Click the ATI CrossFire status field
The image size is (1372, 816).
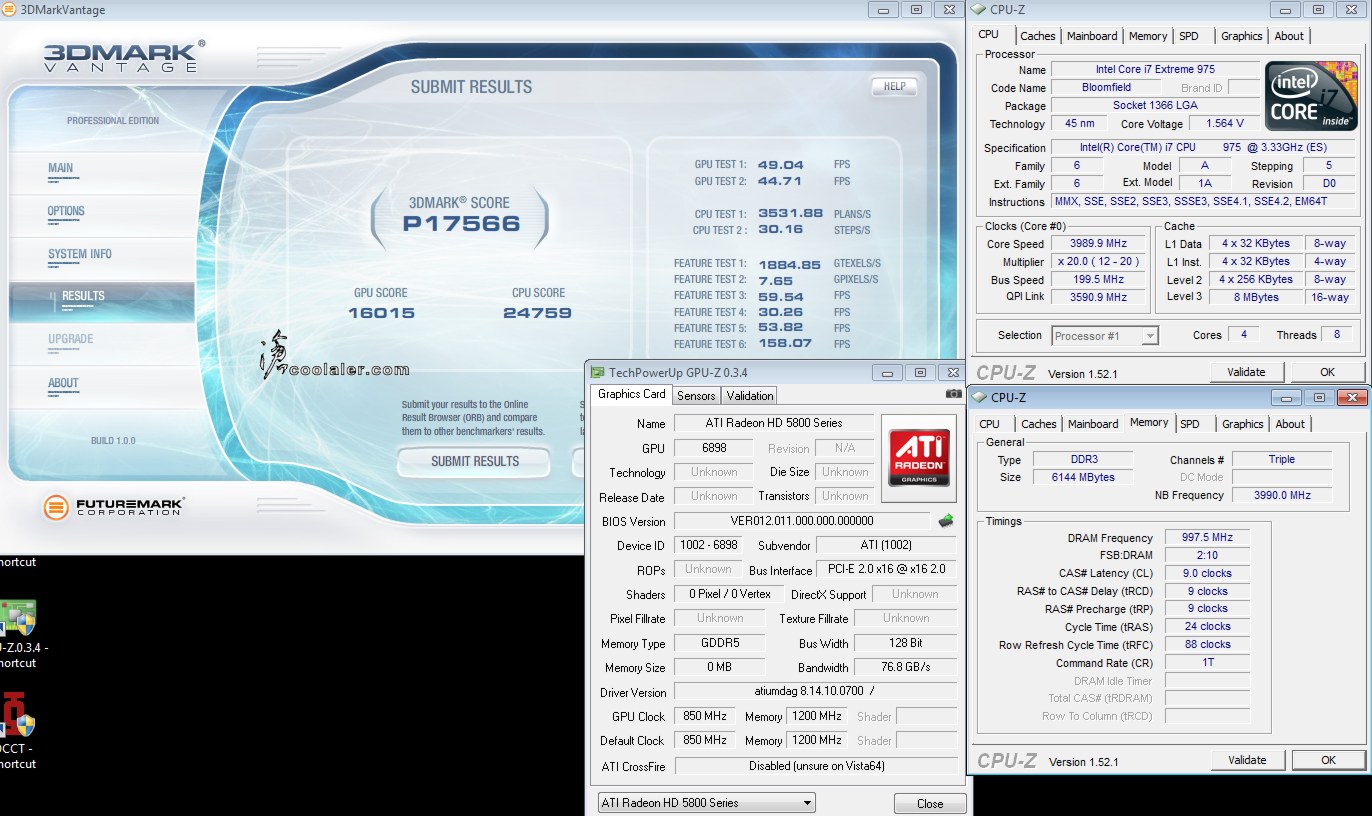pyautogui.click(x=815, y=766)
